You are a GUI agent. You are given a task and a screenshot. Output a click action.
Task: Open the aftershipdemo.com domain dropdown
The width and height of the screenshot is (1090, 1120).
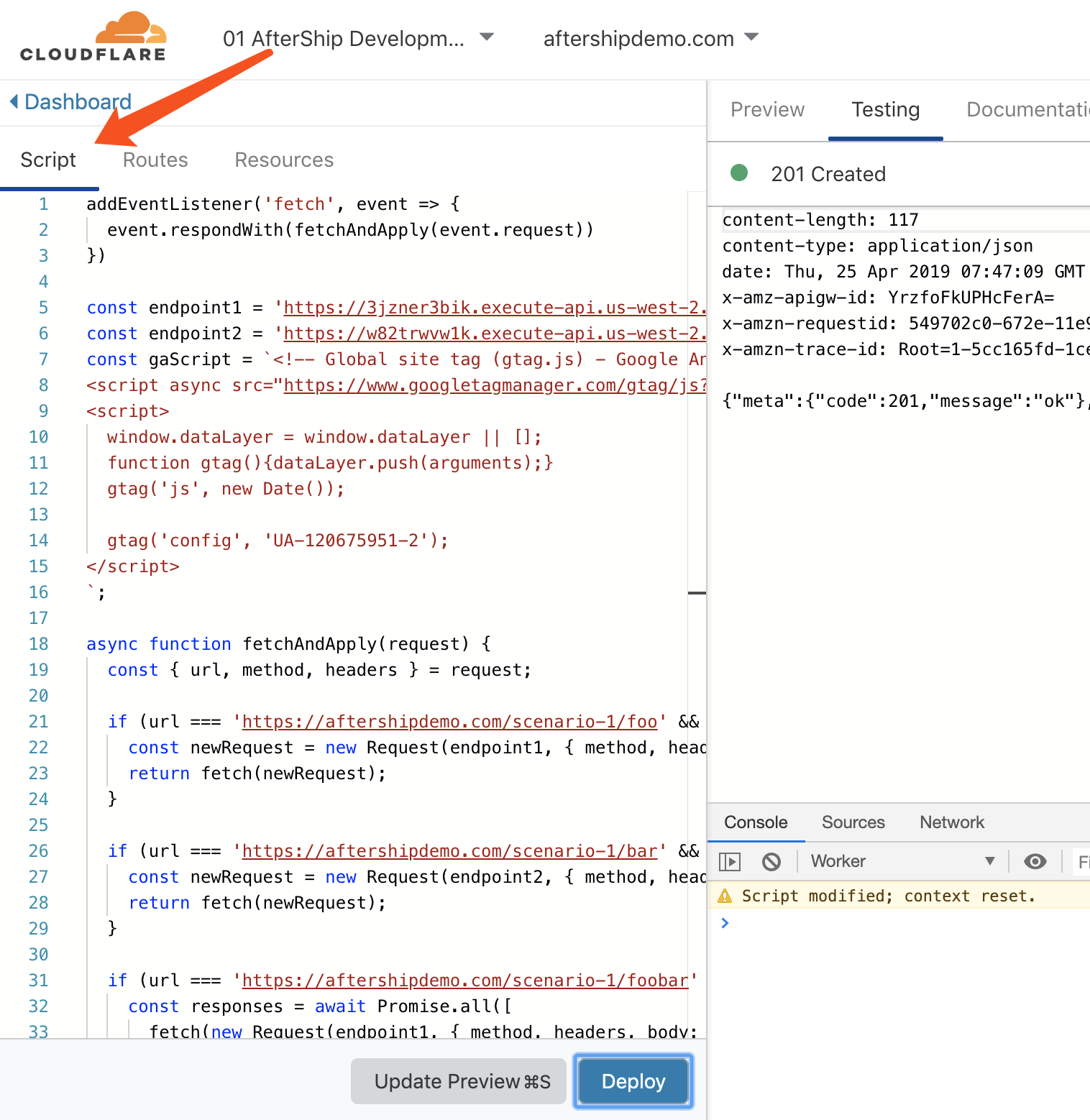(x=651, y=38)
